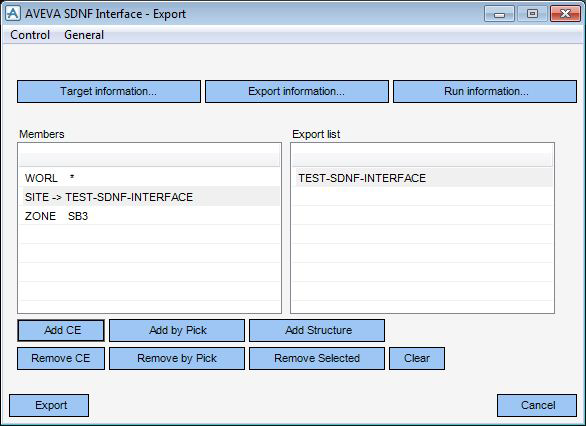Image resolution: width=586 pixels, height=426 pixels.
Task: Open Export information dialog
Action: [297, 91]
